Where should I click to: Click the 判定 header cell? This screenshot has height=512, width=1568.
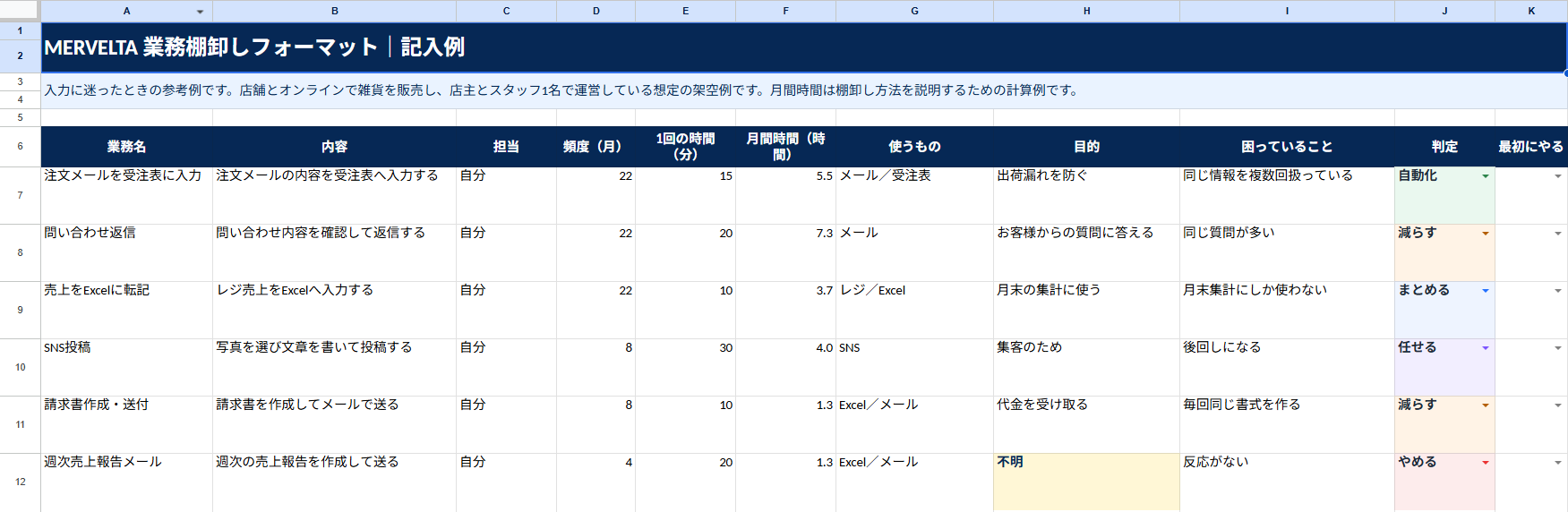1444,147
